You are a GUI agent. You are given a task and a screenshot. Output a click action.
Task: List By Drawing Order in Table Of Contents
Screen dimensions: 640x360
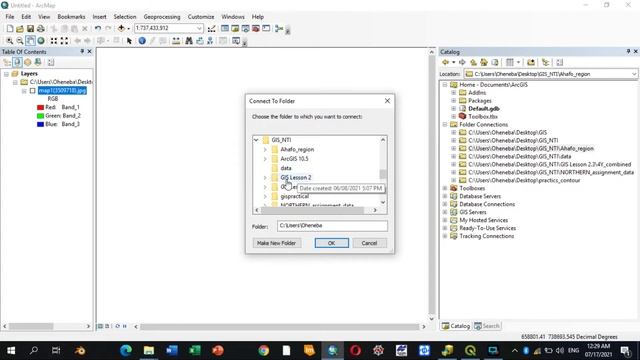[7, 62]
